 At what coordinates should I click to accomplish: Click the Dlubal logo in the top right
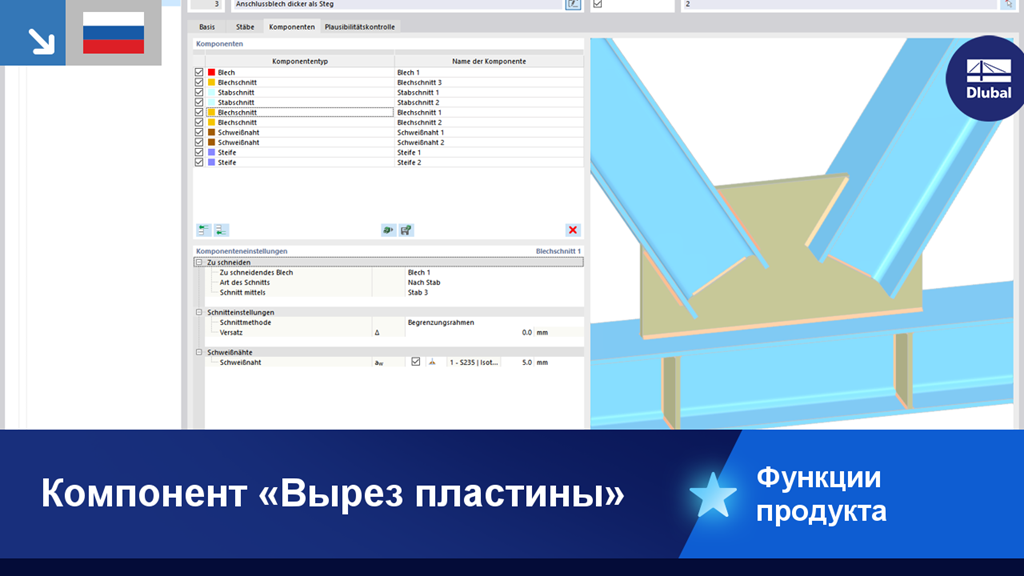click(986, 76)
